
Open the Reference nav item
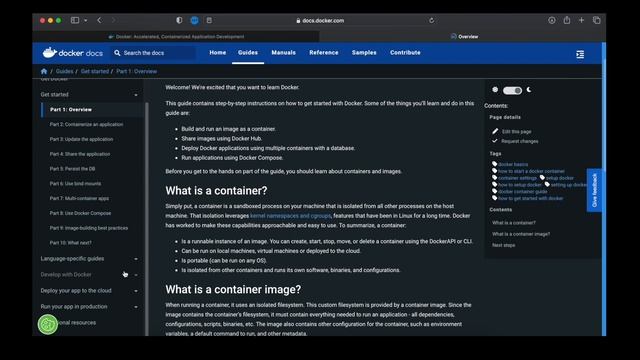click(x=324, y=53)
